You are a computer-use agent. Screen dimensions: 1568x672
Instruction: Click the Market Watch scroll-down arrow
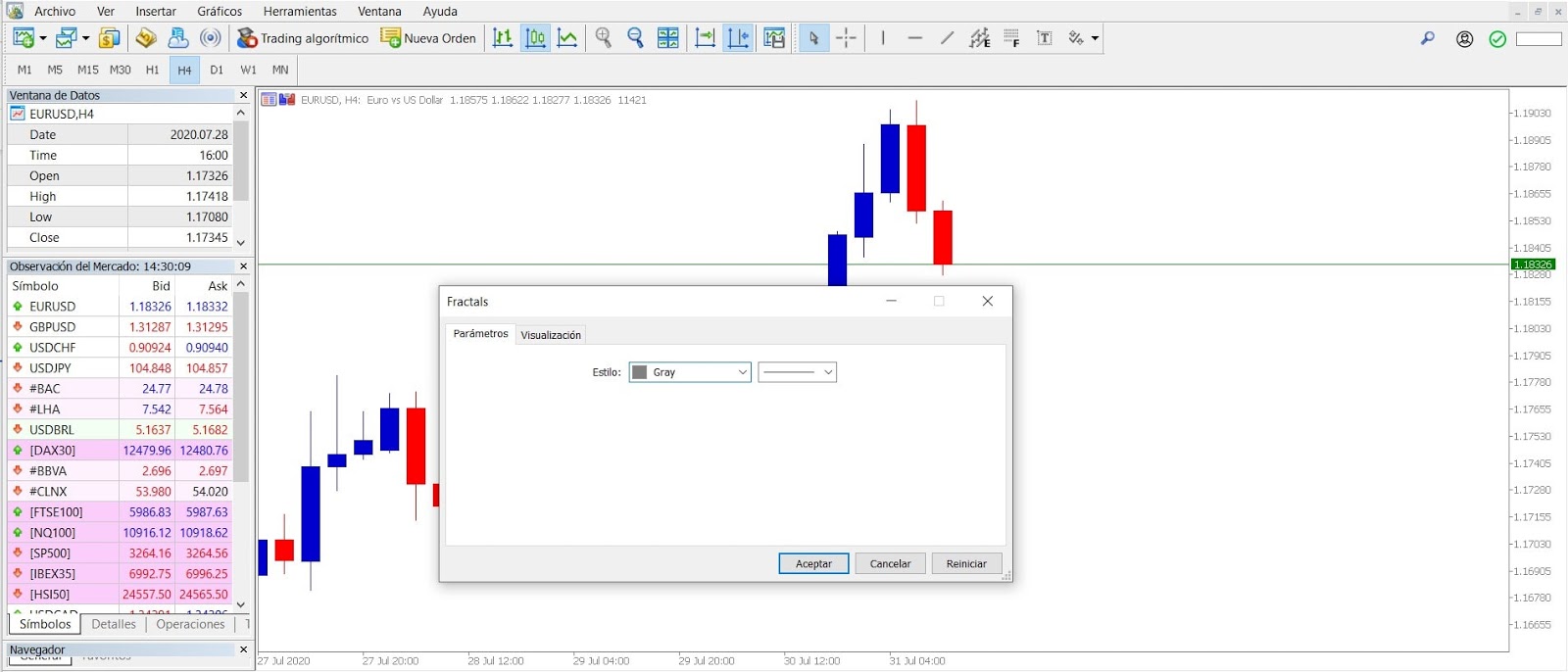(241, 604)
